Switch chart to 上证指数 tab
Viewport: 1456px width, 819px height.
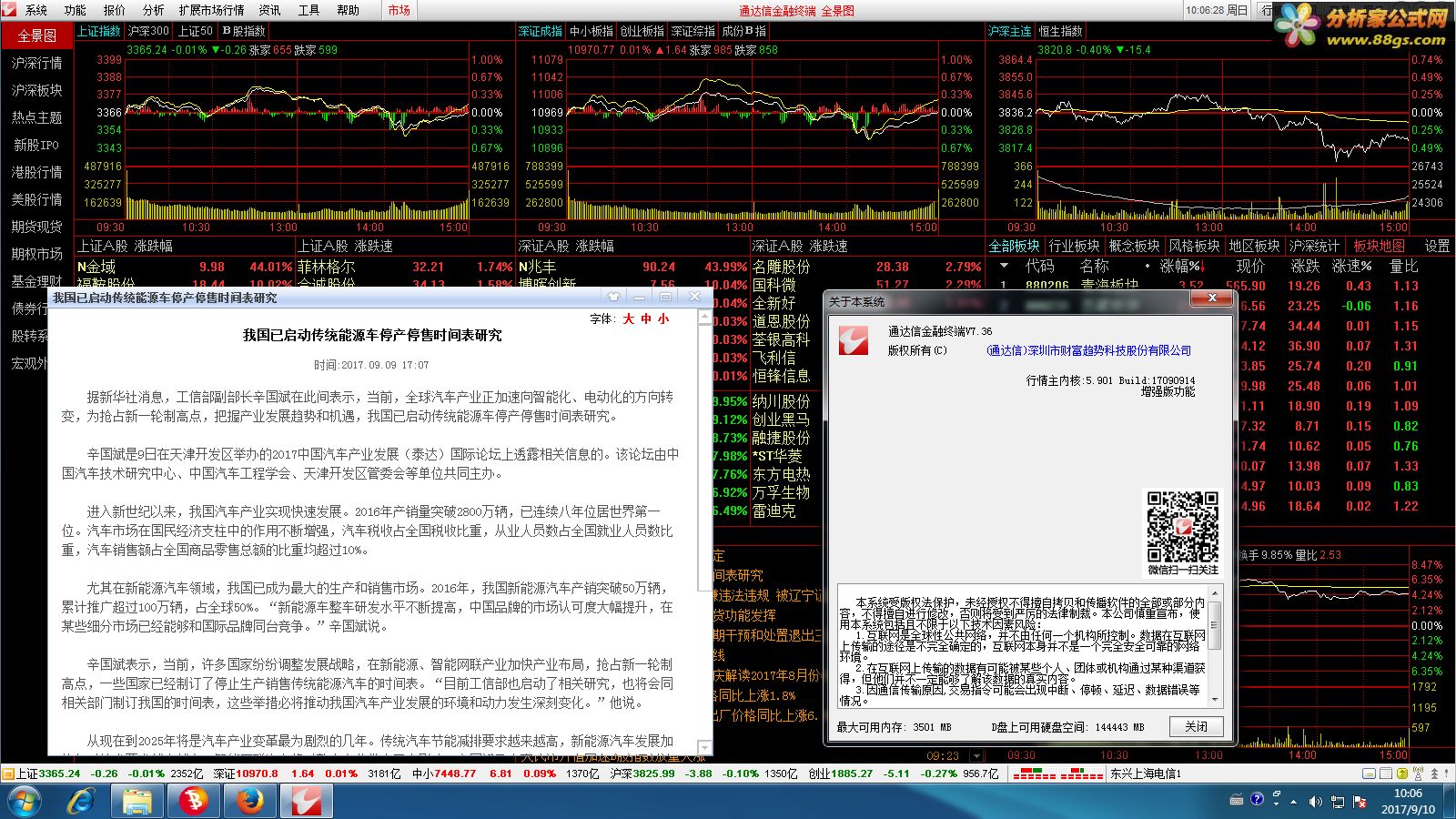click(x=98, y=31)
